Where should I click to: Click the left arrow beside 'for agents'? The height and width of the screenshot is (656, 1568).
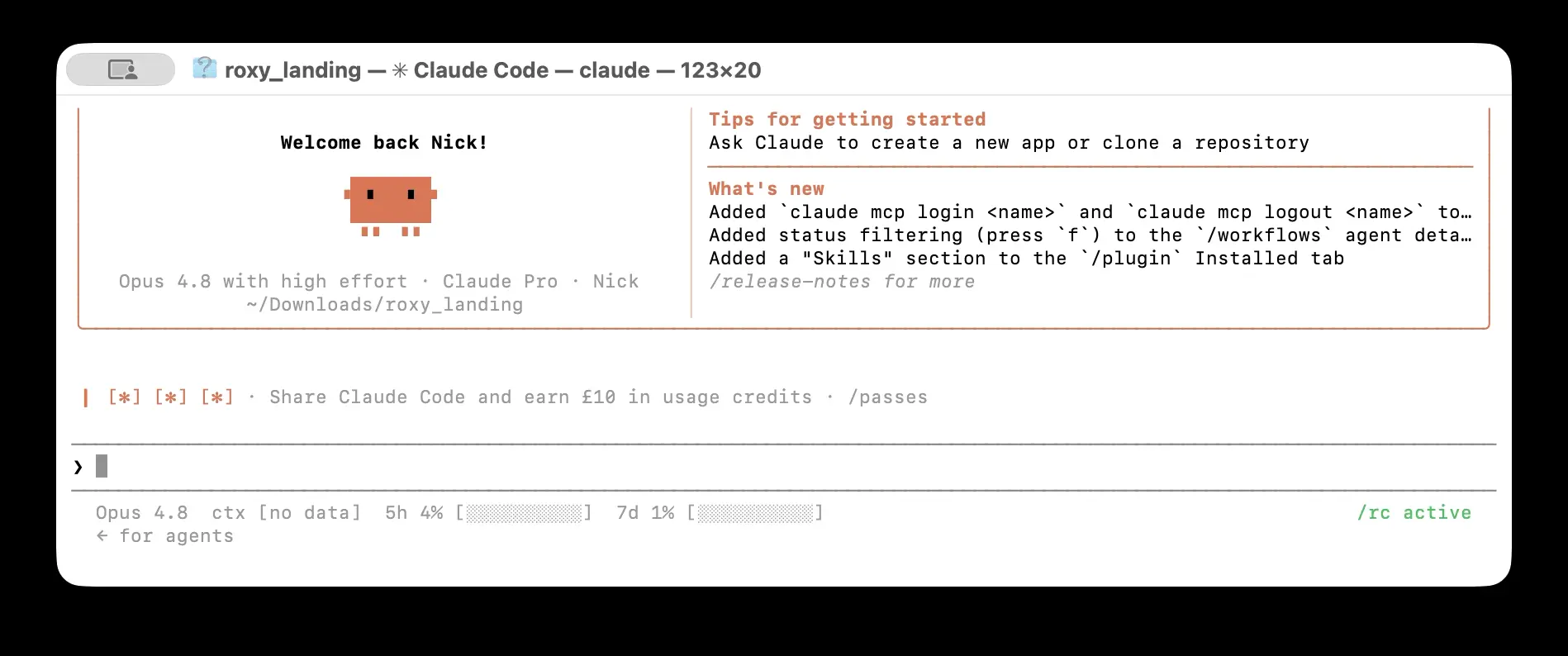click(102, 535)
